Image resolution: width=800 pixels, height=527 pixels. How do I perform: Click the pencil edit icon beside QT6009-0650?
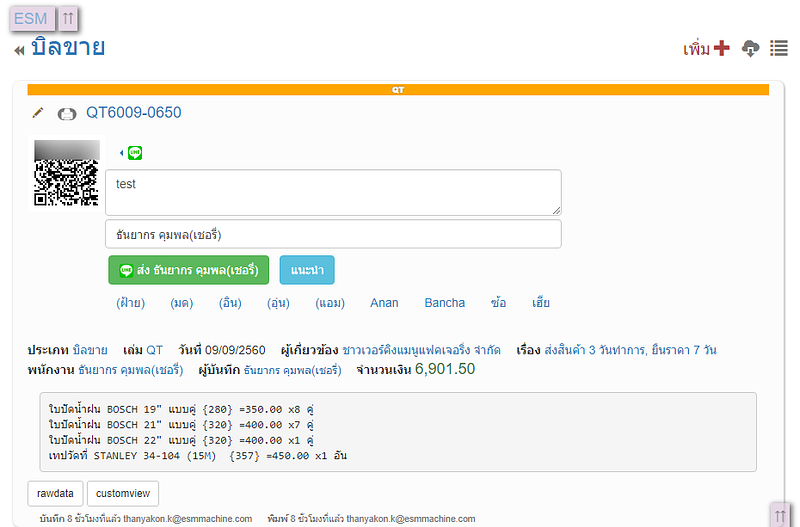click(38, 113)
